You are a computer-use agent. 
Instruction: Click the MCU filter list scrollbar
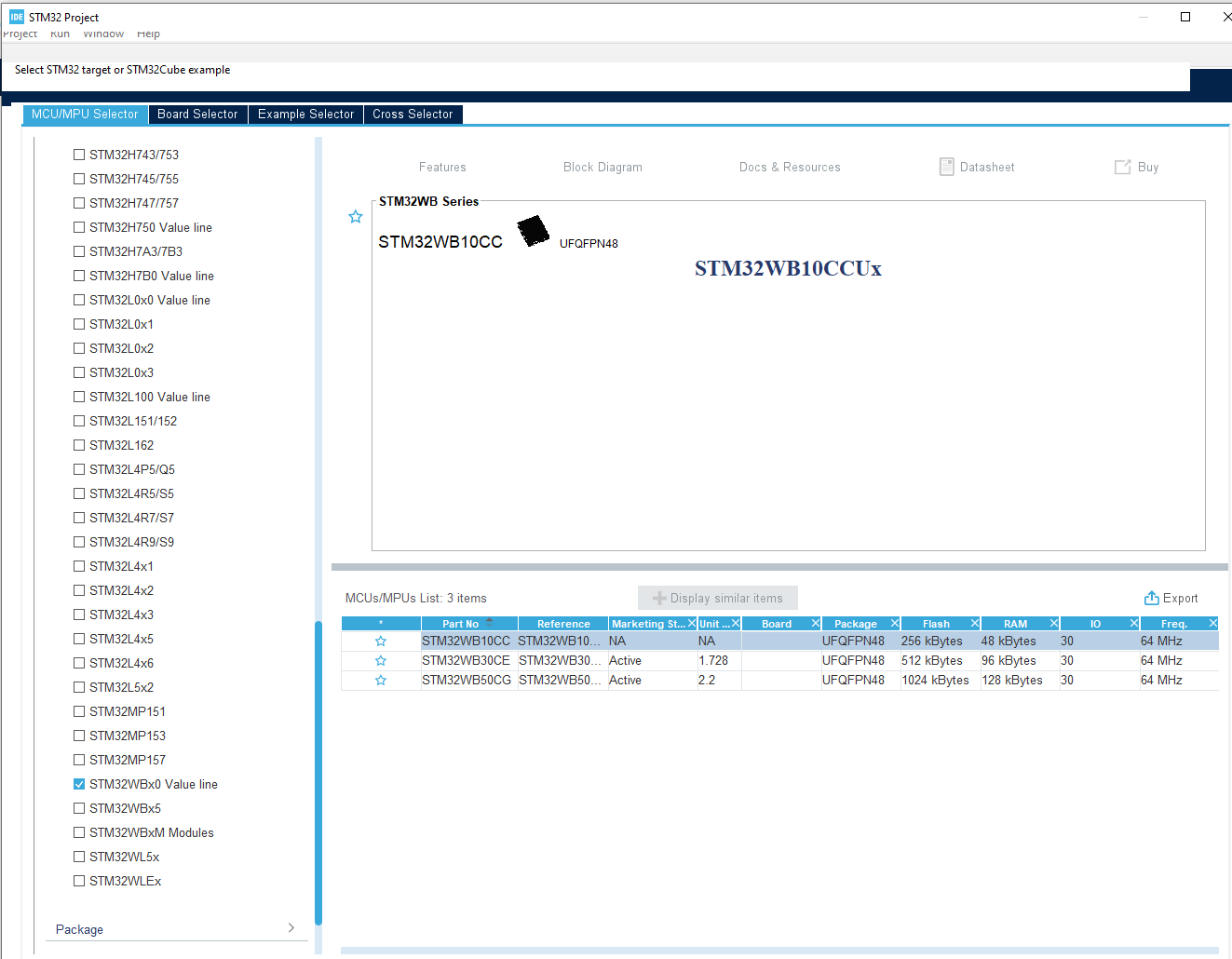pos(318,773)
